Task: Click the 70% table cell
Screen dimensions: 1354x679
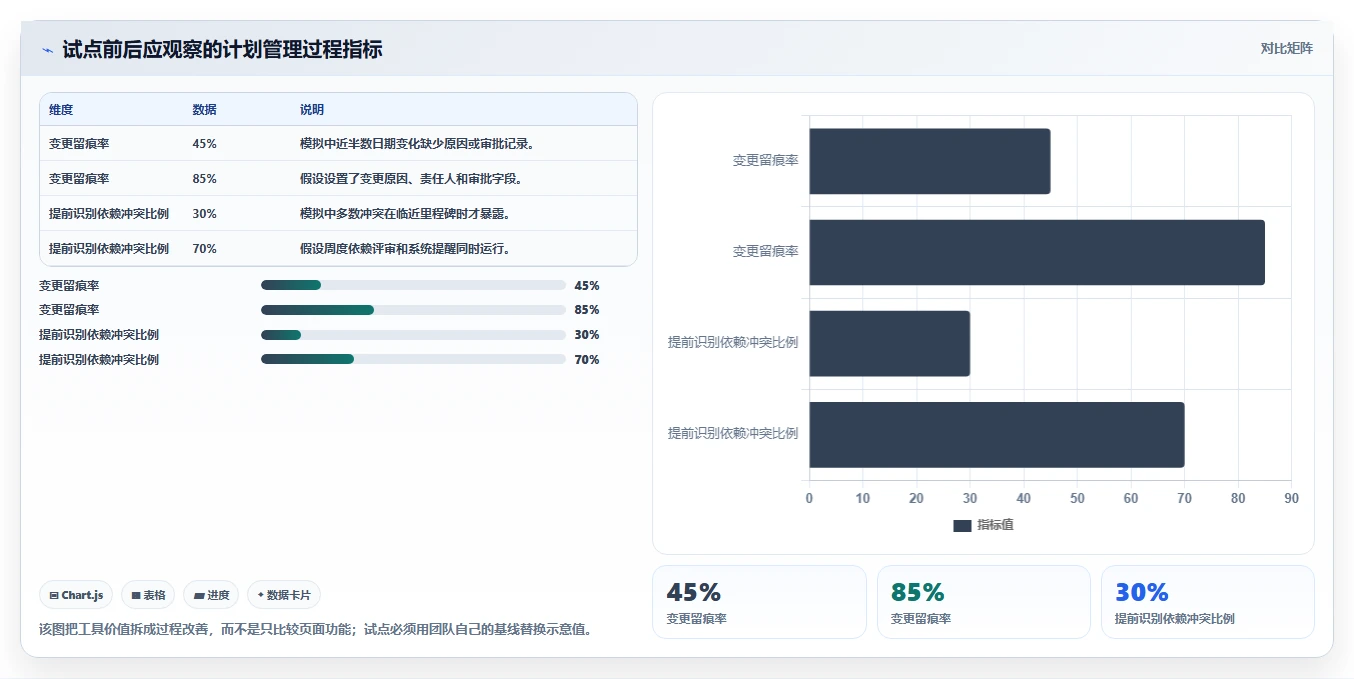Action: click(x=204, y=249)
